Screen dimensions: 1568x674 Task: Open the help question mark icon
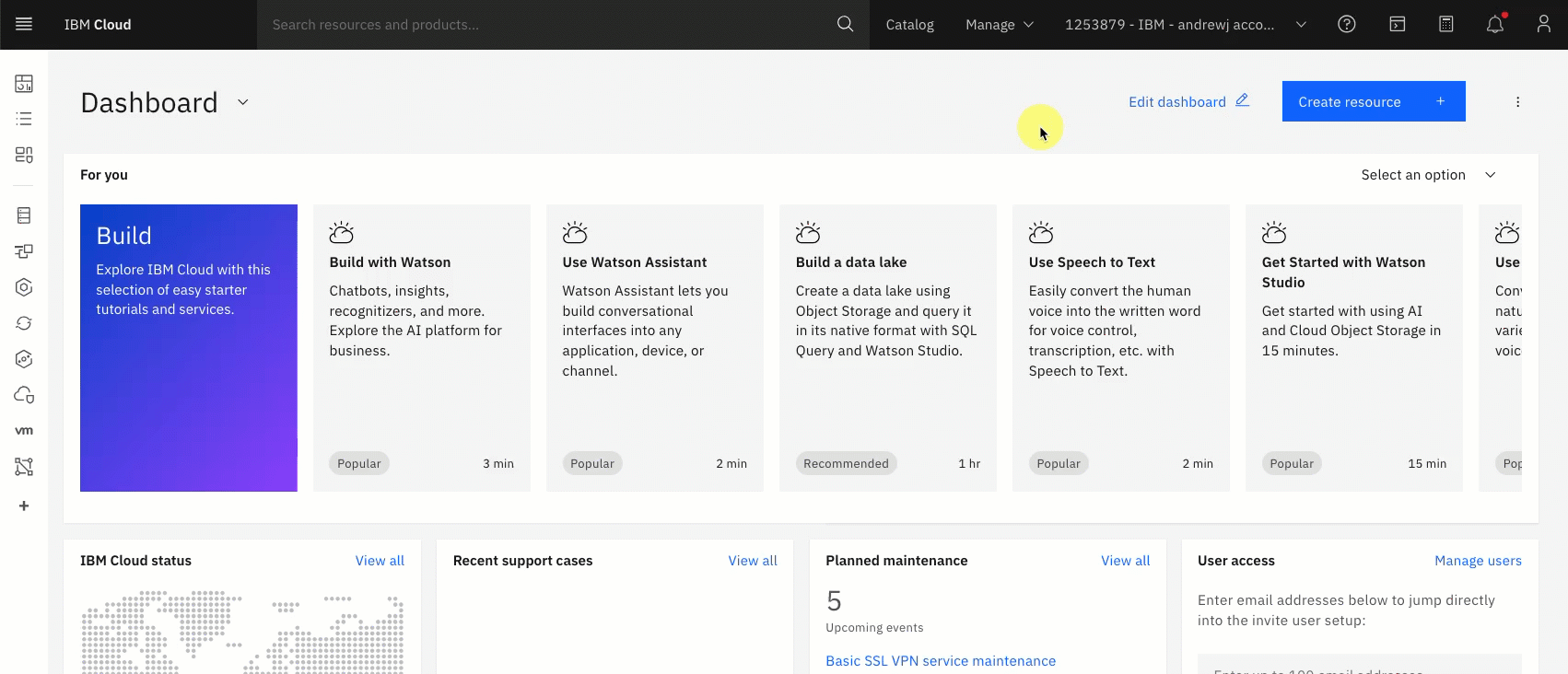(x=1347, y=24)
